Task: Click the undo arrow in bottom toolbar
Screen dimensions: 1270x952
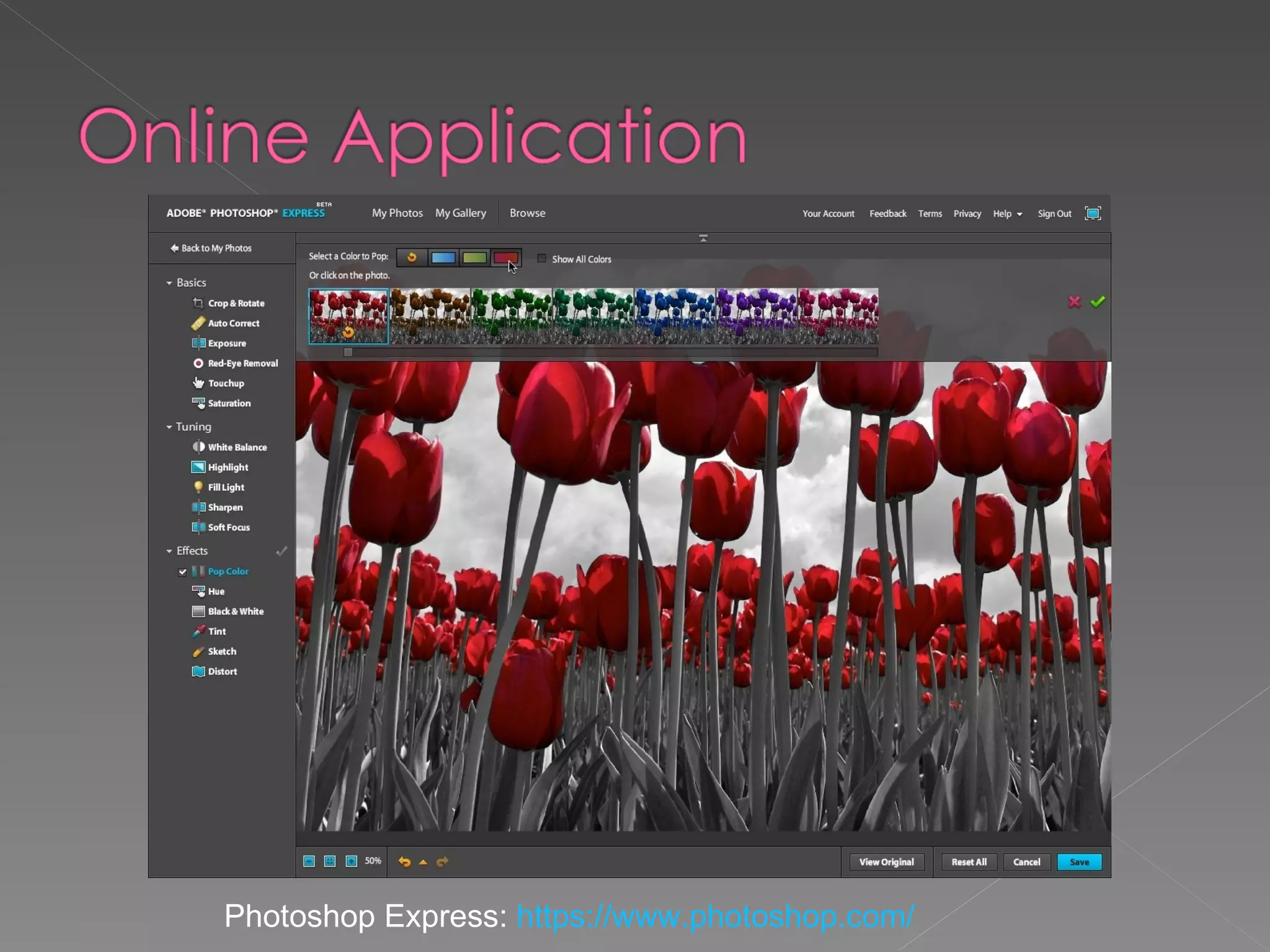Action: pyautogui.click(x=404, y=862)
